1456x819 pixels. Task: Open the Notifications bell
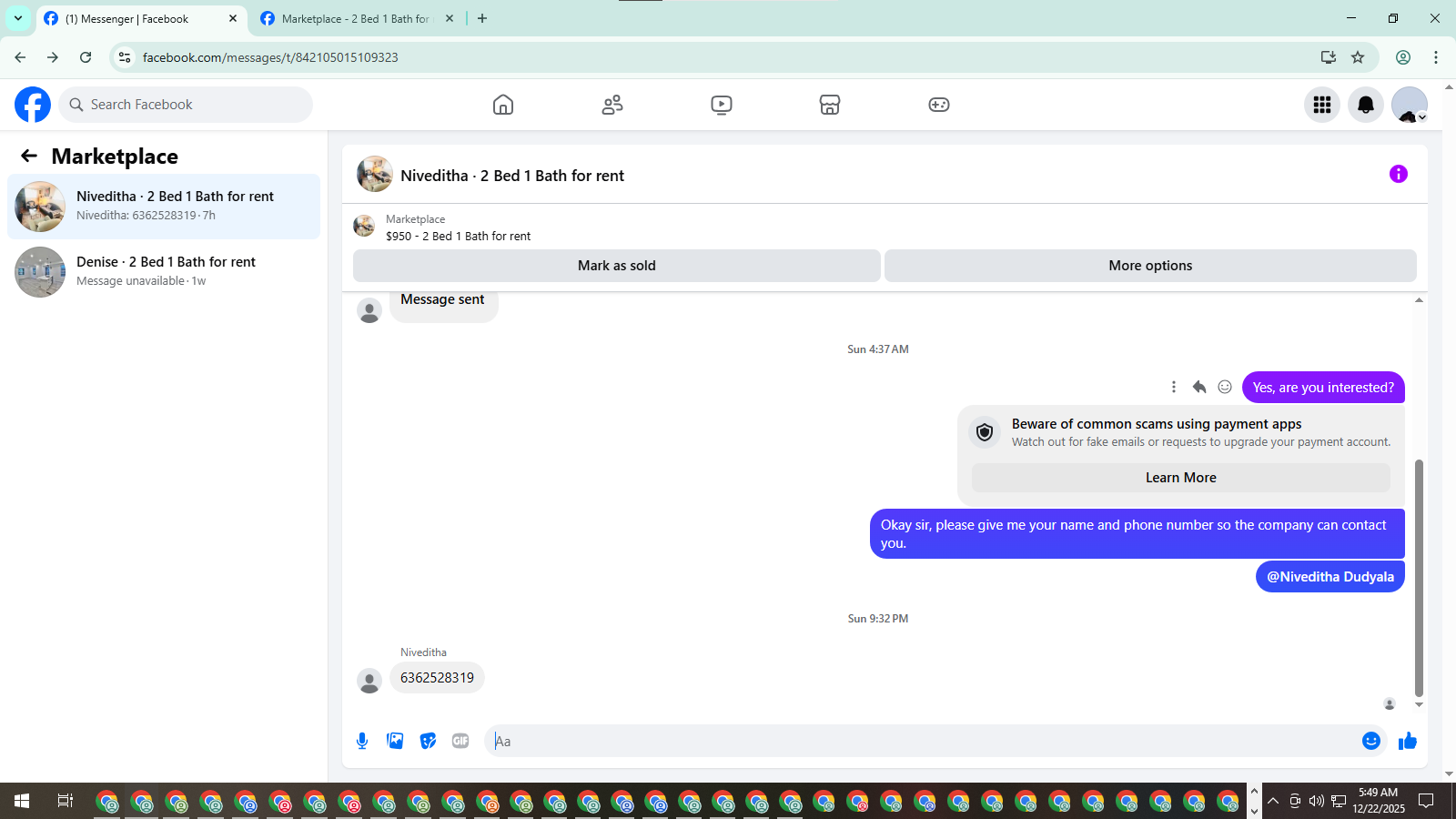(x=1366, y=105)
